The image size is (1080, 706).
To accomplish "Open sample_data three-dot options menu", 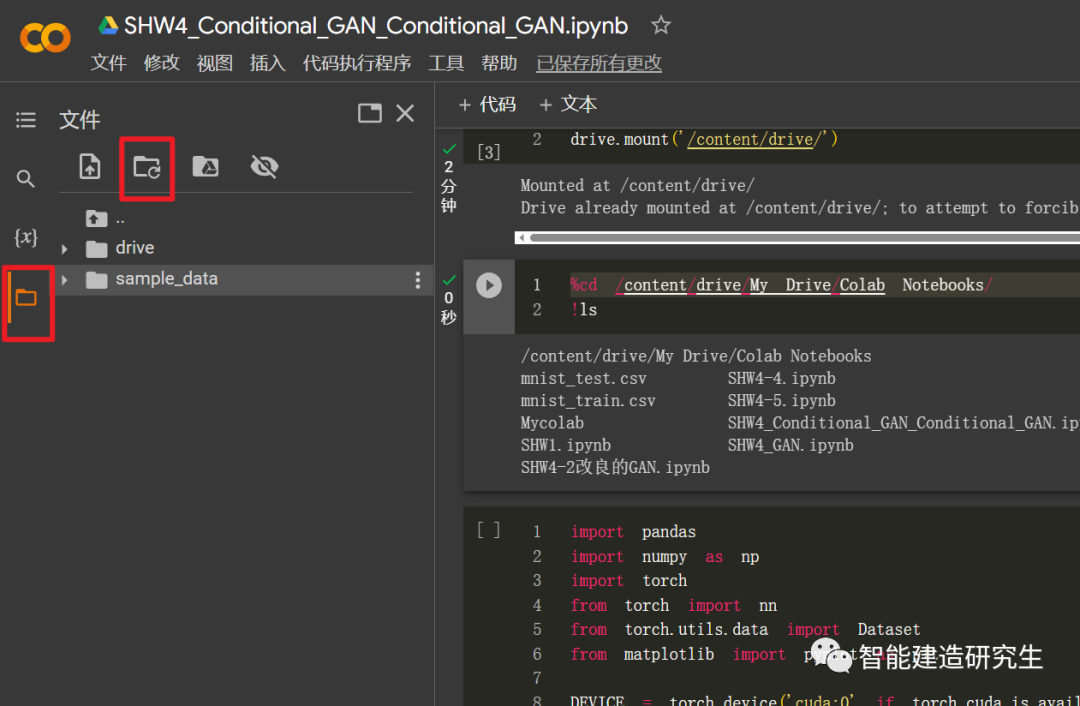I will pyautogui.click(x=418, y=280).
